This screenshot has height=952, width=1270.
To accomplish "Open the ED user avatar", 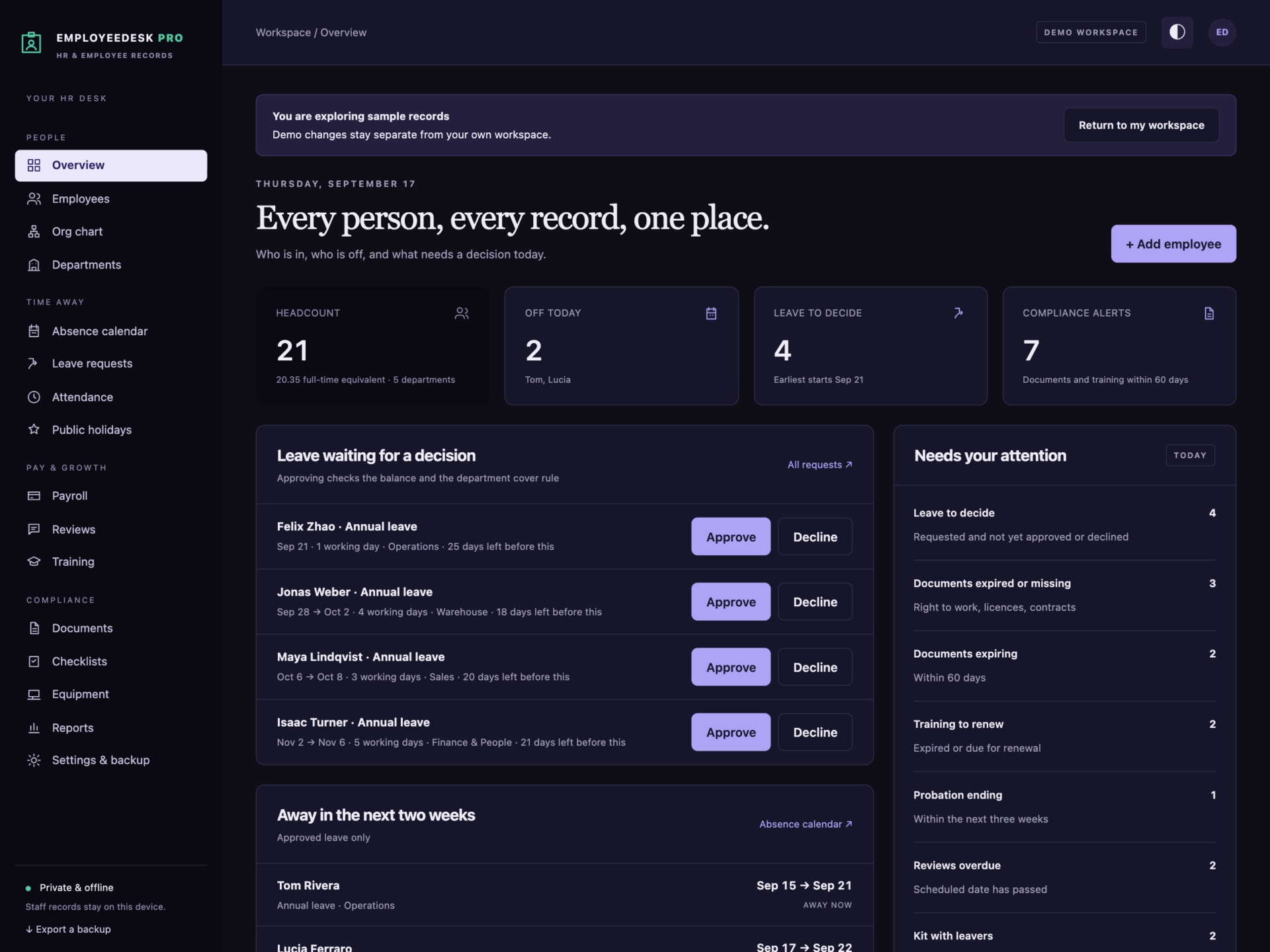I will (1222, 32).
